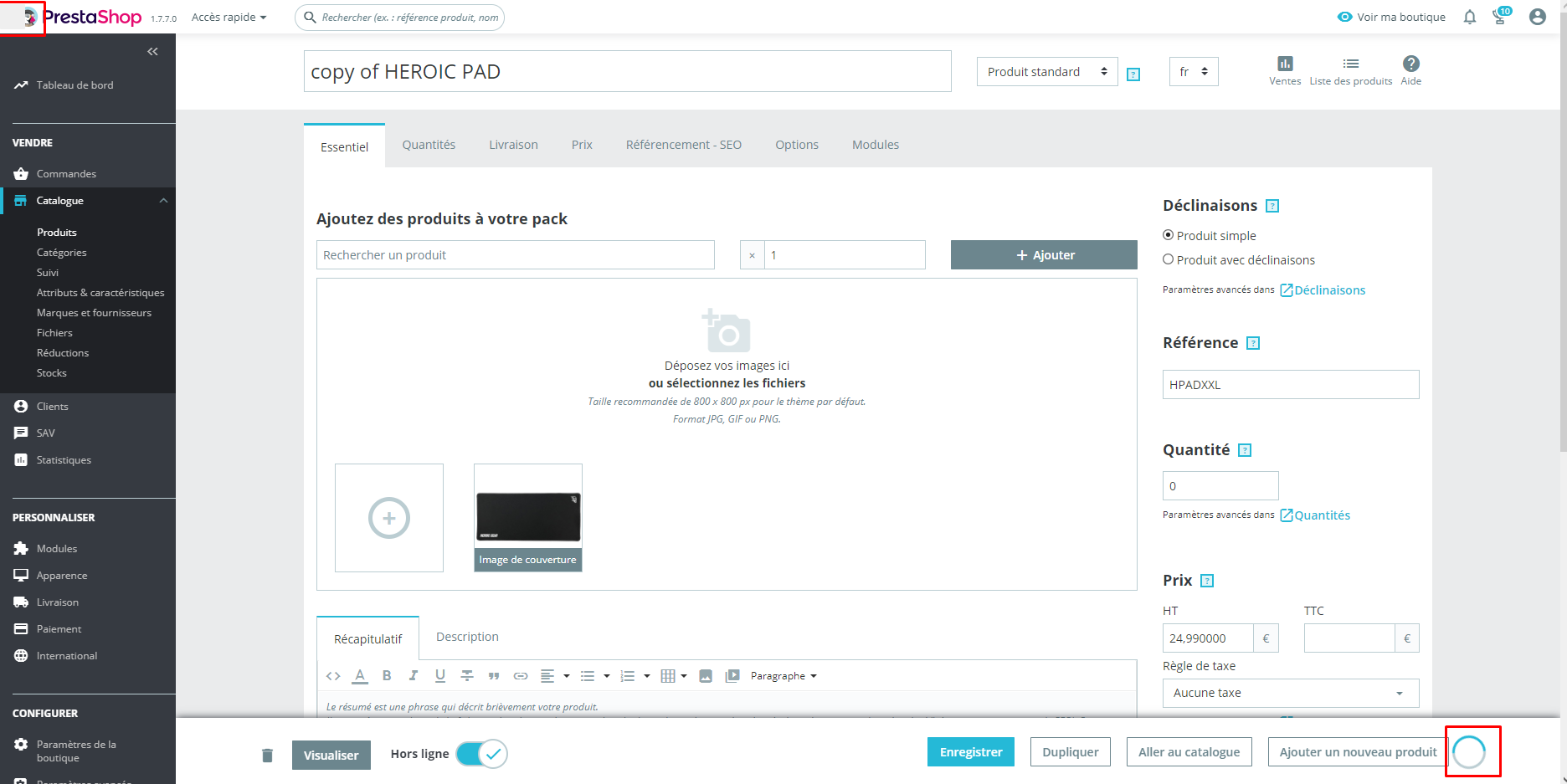Open the Produit standard type dropdown
Viewport: 1567px width, 784px height.
[x=1047, y=72]
